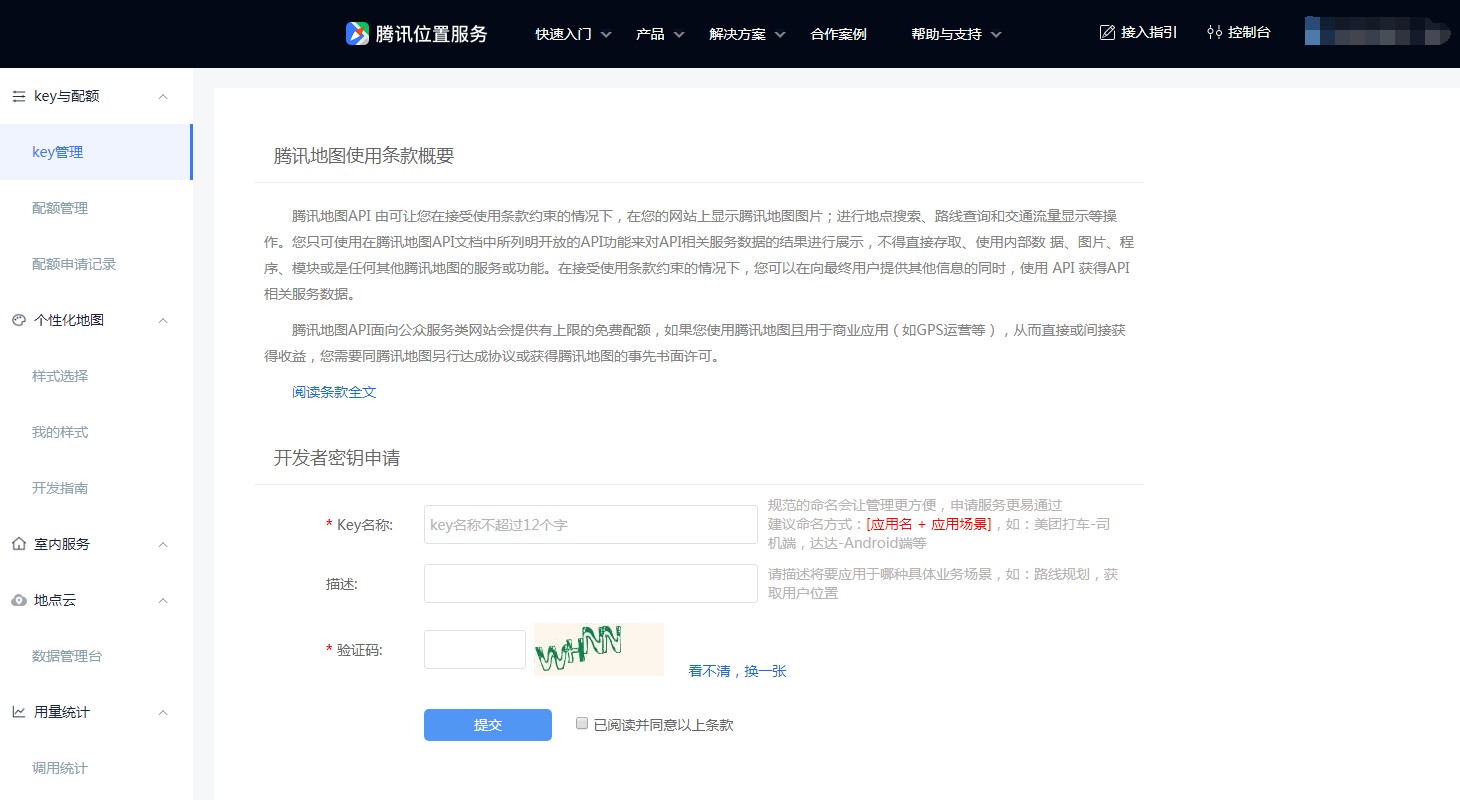This screenshot has width=1460, height=800.
Task: Click the 腾讯地图使用条款概要 heading
Action: pos(364,156)
